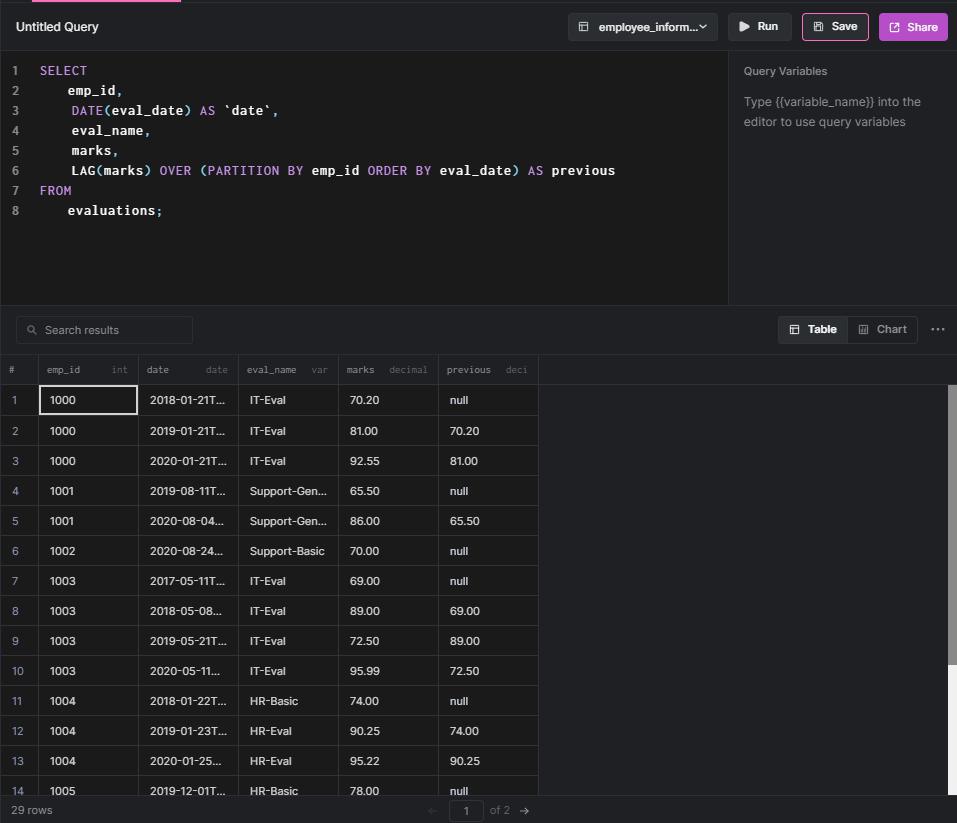Viewport: 957px width, 823px height.
Task: Click the FROM keyword in editor
Action: pos(56,190)
